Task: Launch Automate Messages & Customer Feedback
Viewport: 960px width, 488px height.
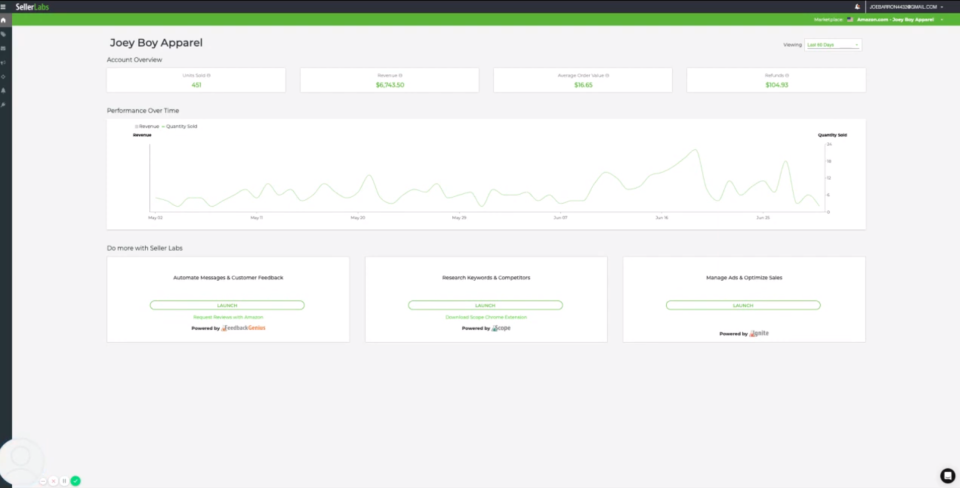Action: 227,305
